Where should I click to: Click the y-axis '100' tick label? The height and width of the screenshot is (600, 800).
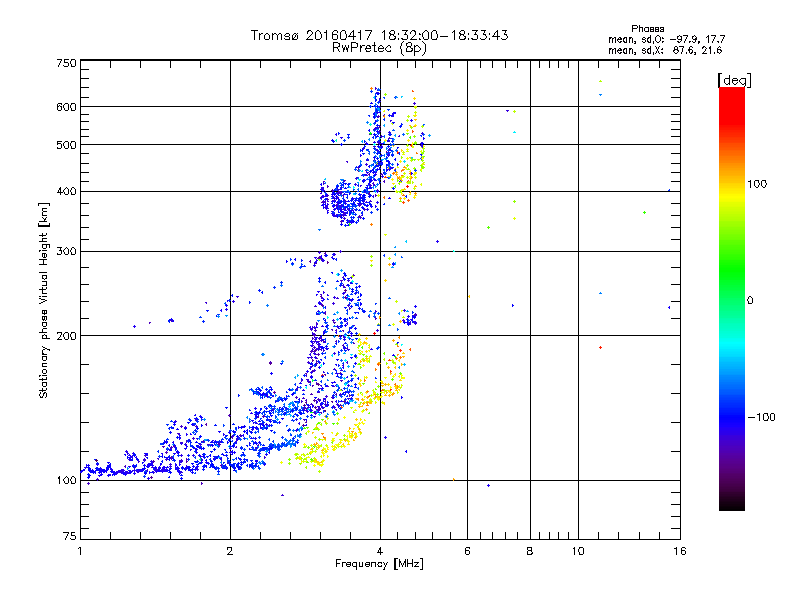tap(66, 481)
